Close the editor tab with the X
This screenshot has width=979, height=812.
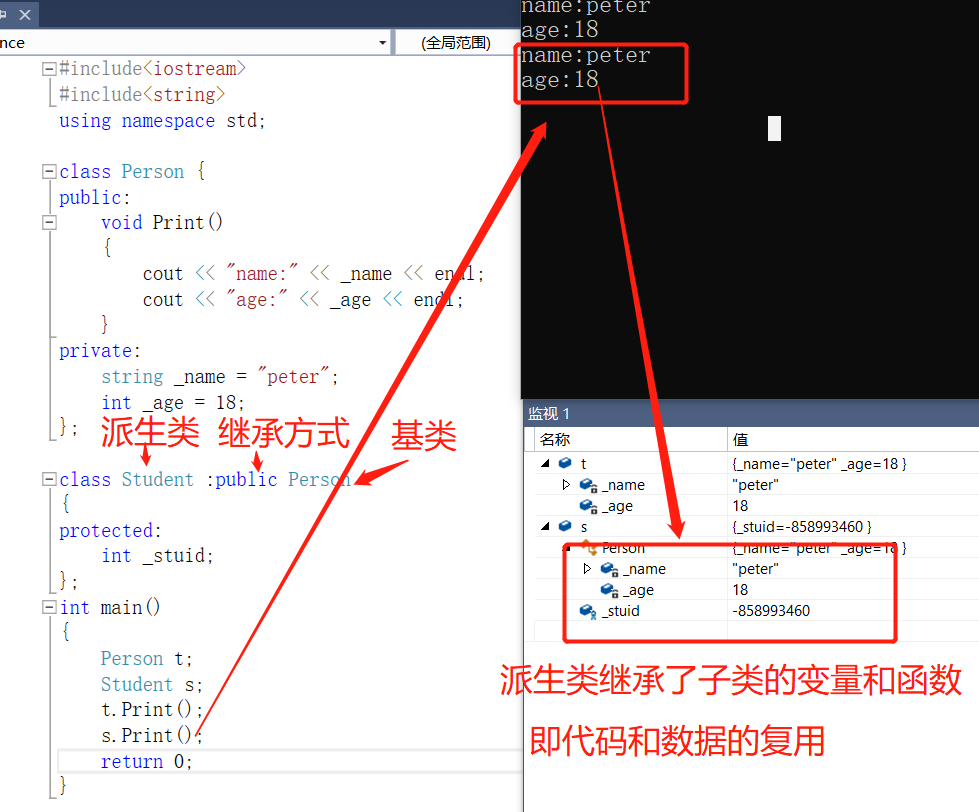point(25,14)
